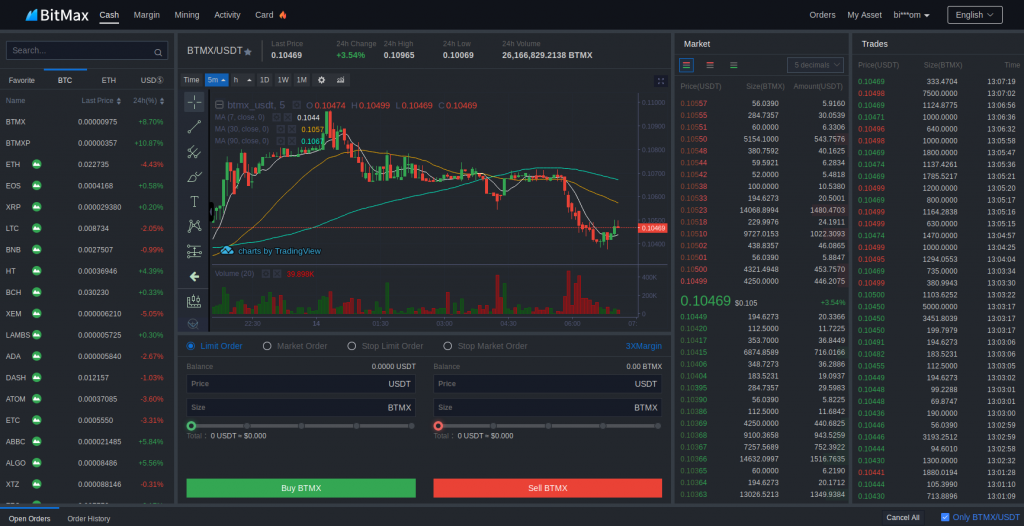The height and width of the screenshot is (526, 1024).
Task: Open Volume indicator format settings
Action: pyautogui.click(x=266, y=273)
